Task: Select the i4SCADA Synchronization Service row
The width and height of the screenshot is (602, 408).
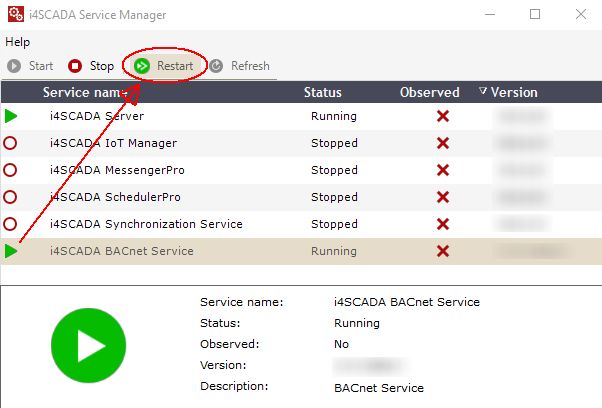Action: click(301, 224)
